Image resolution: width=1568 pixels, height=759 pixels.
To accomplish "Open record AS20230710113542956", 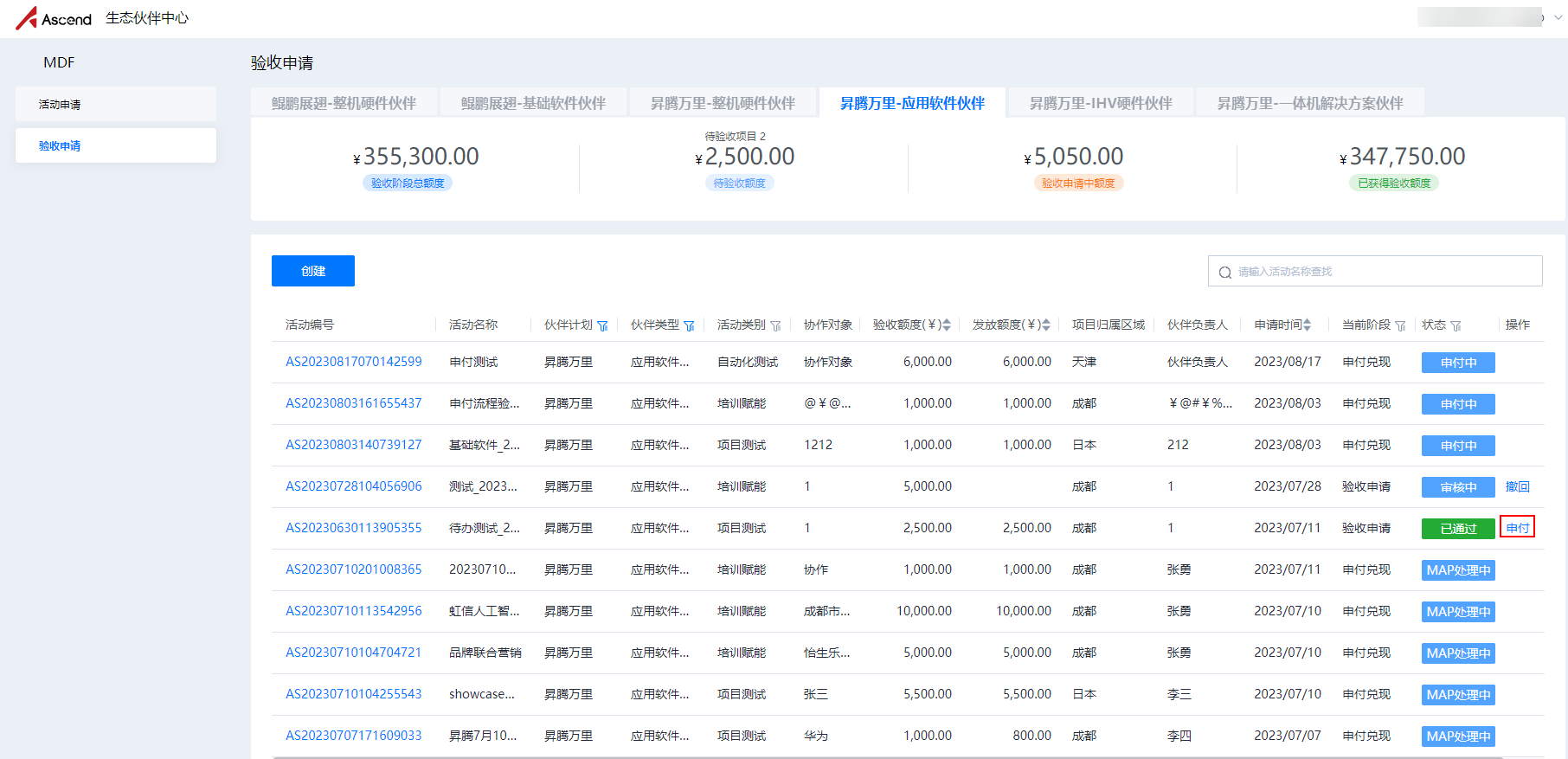I will click(354, 611).
